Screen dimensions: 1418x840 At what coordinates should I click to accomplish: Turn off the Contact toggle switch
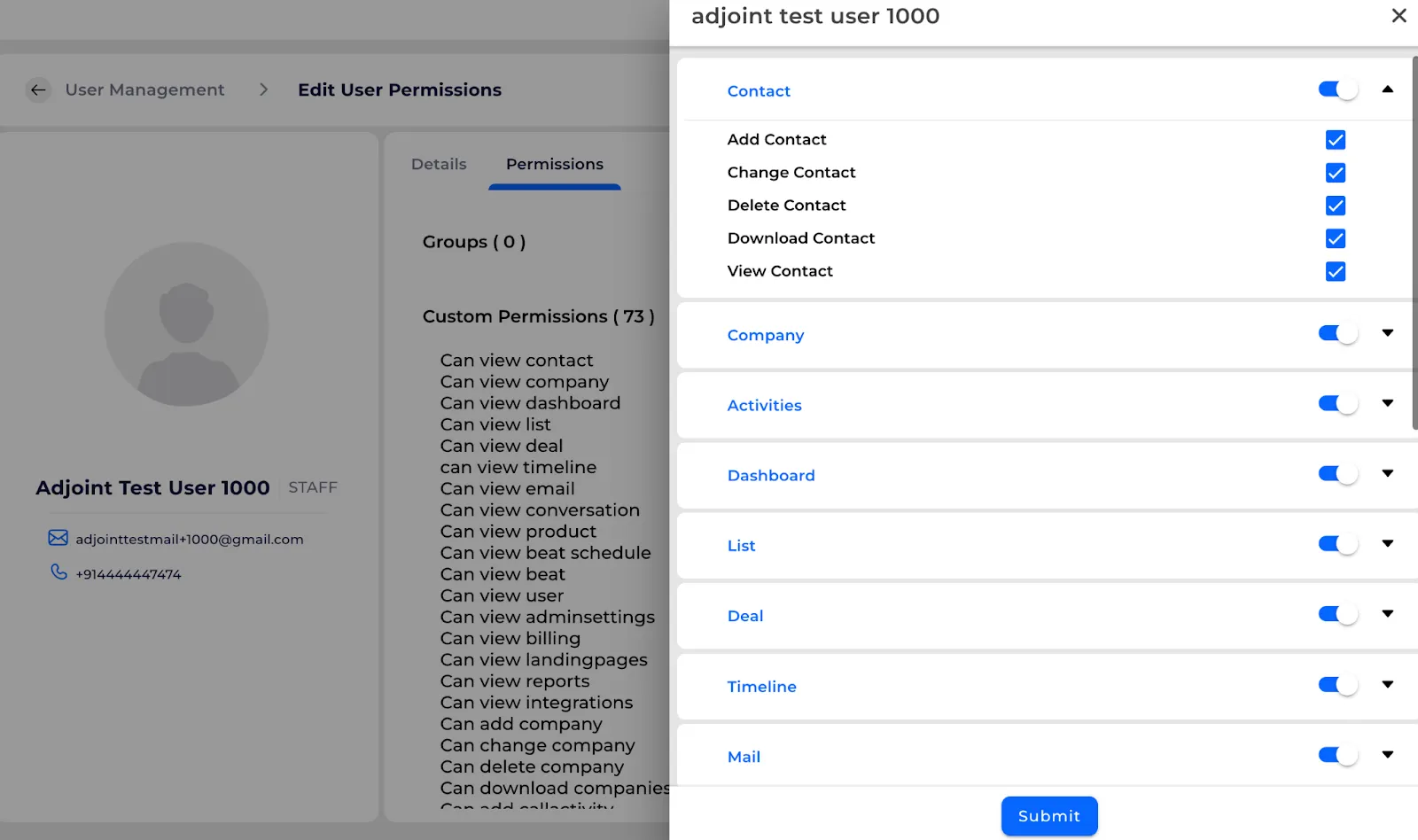coord(1338,89)
